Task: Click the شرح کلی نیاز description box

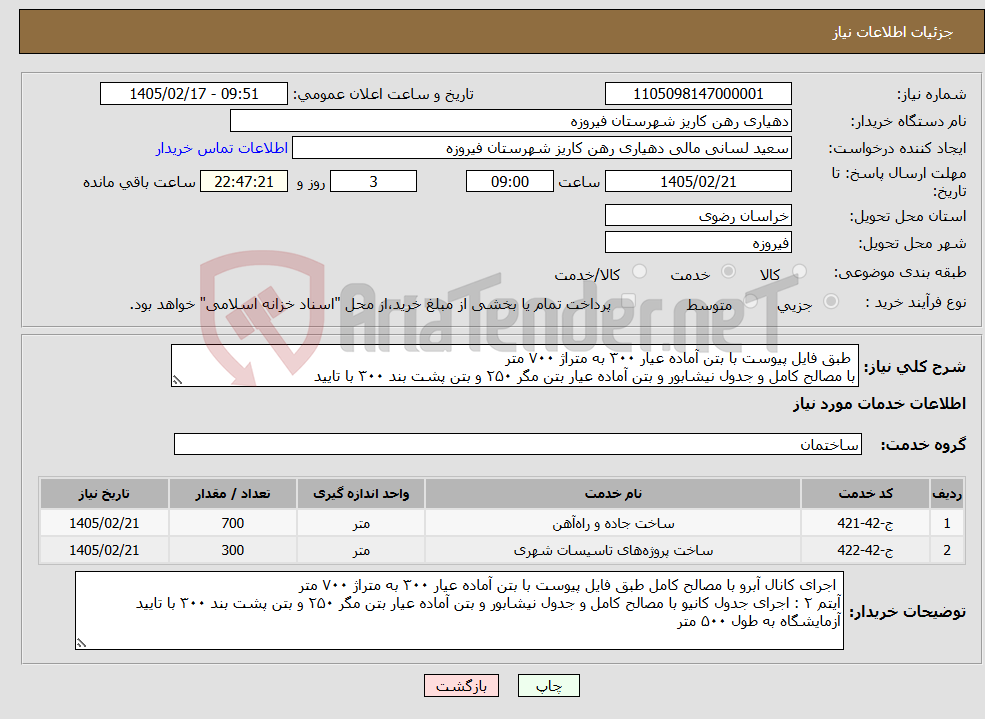Action: 514,365
